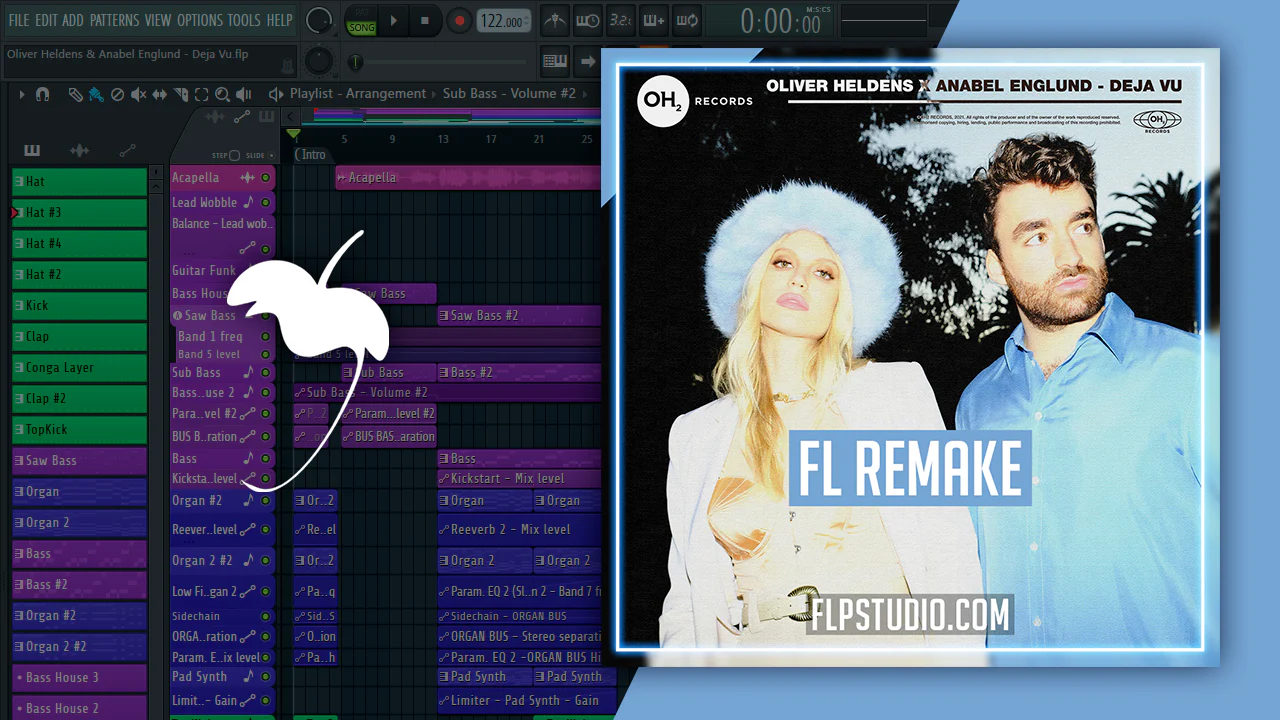Select the Conga Layer pattern
Image resolution: width=1280 pixels, height=720 pixels.
[x=80, y=367]
